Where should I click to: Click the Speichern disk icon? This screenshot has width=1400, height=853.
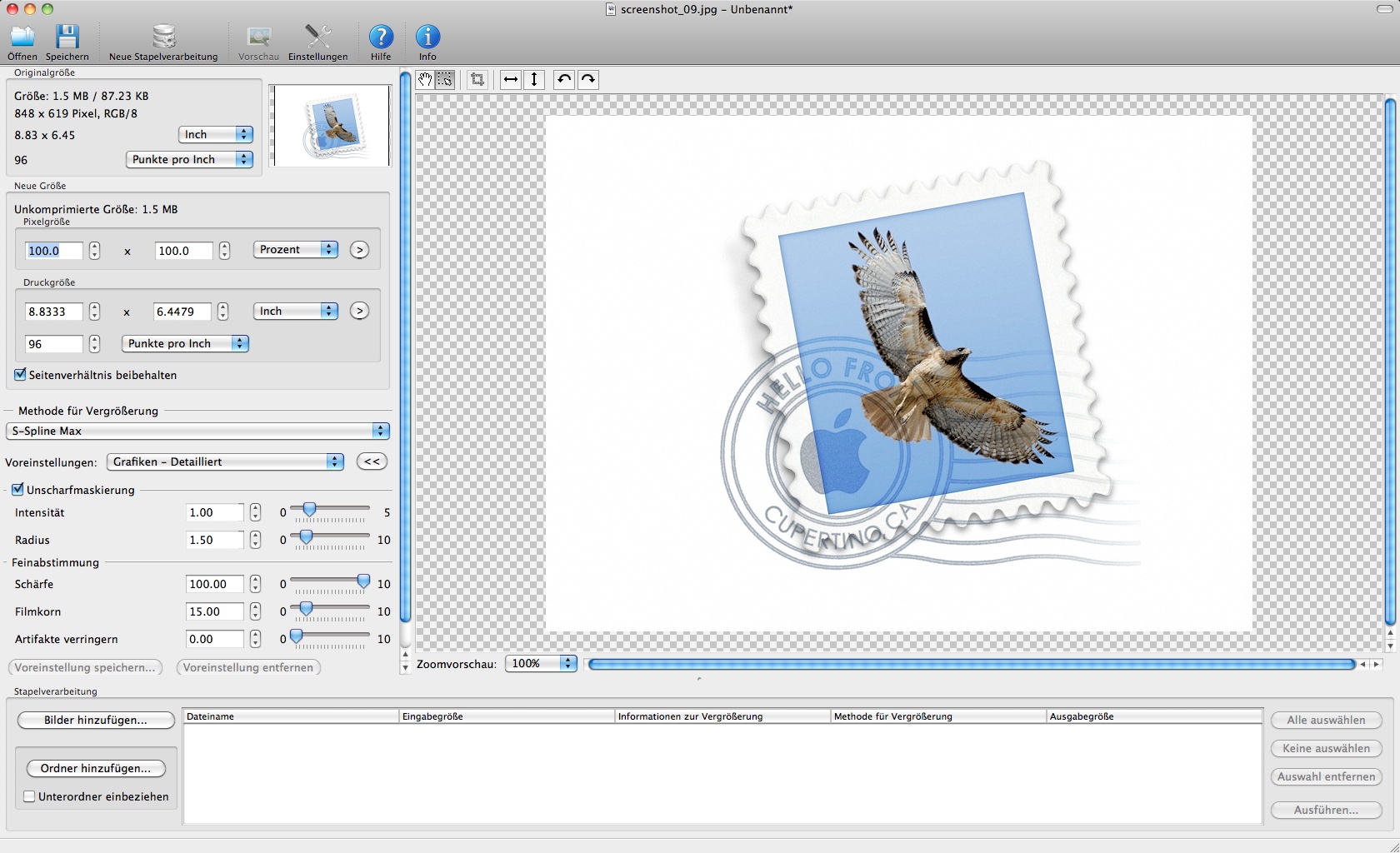click(x=67, y=37)
